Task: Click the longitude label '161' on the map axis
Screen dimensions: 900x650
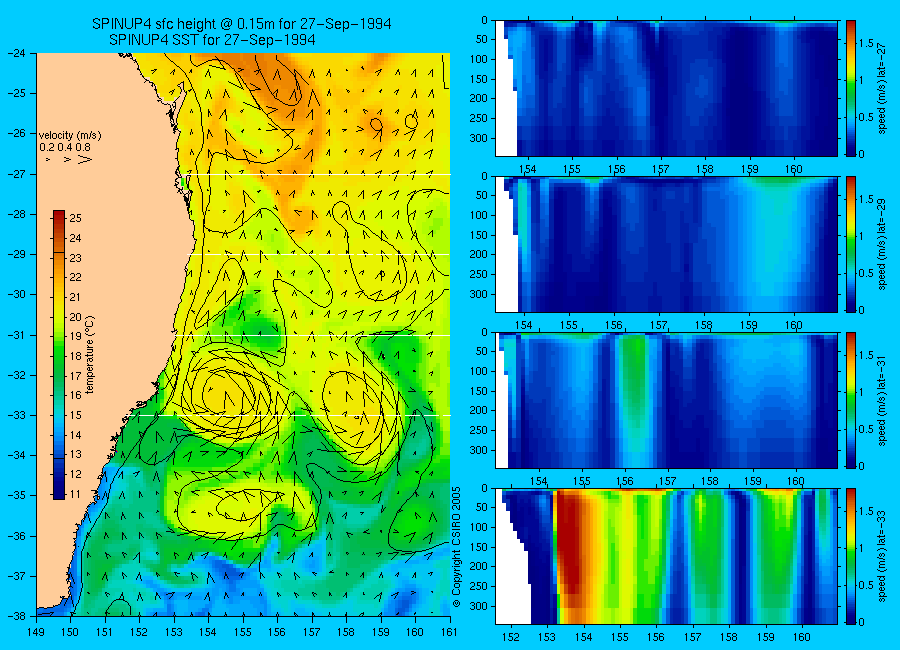Action: click(x=449, y=632)
